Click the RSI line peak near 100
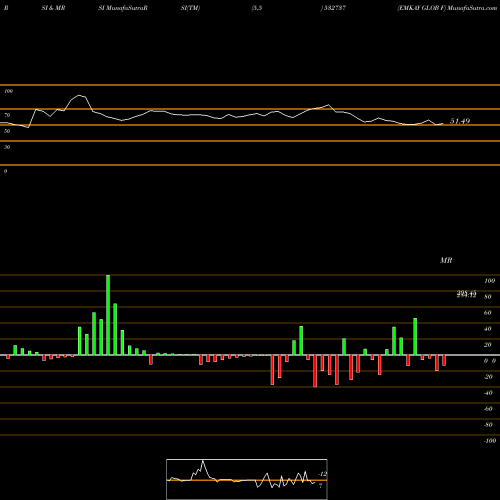The image size is (500, 500). point(79,96)
